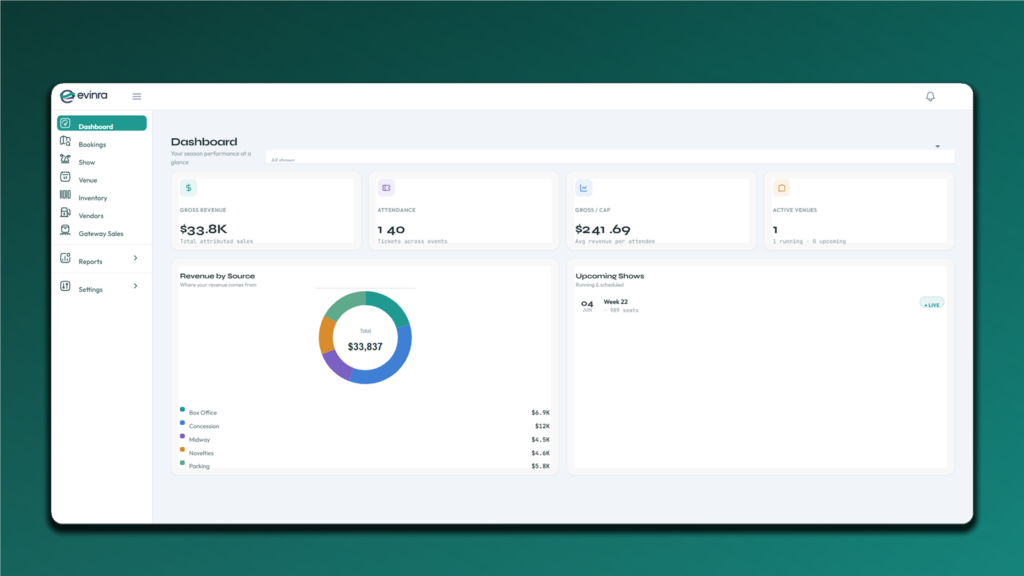
Task: Go to the Show page
Action: [87, 162]
